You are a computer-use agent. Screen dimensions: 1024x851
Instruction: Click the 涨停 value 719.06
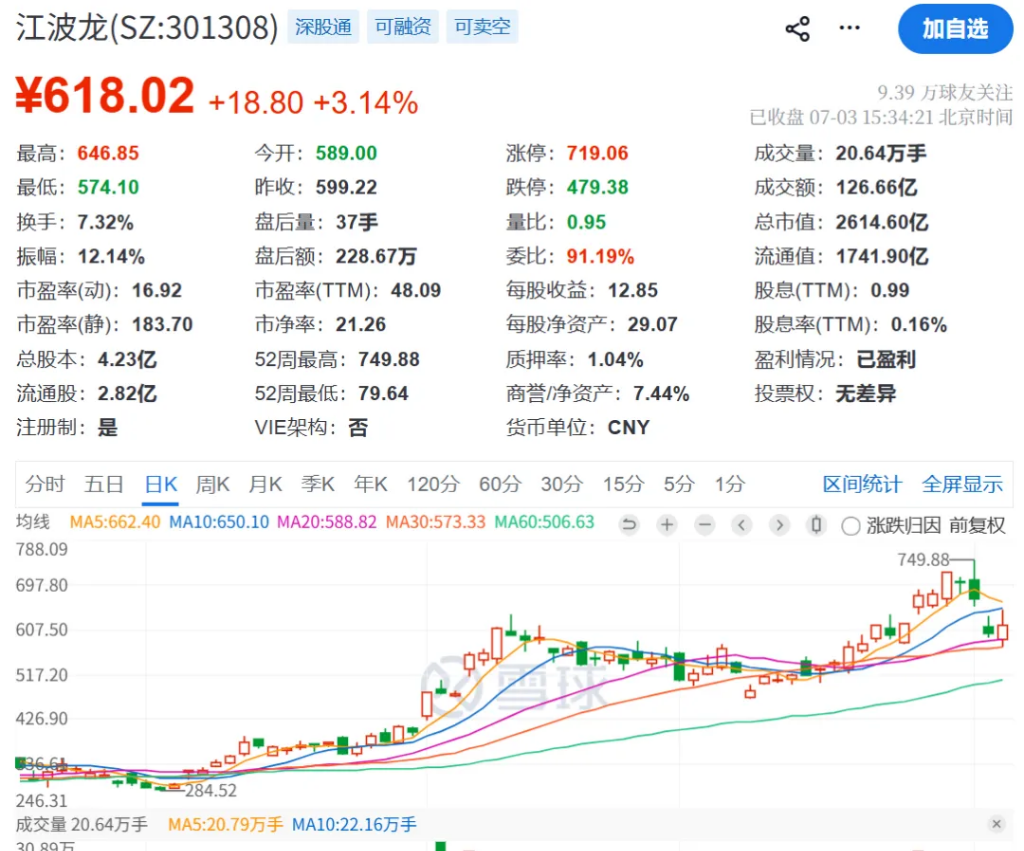tap(598, 153)
